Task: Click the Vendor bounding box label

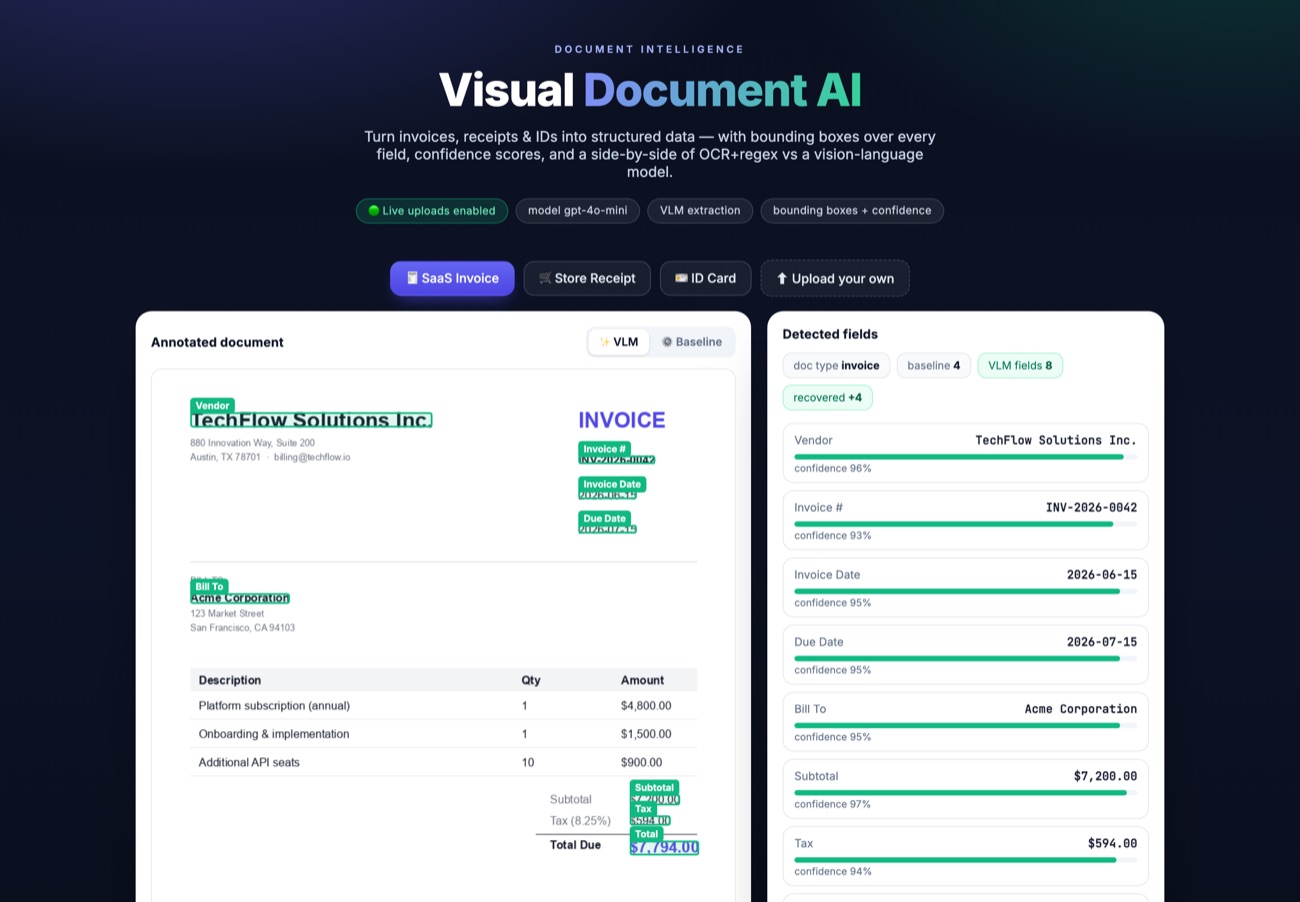Action: [x=212, y=405]
